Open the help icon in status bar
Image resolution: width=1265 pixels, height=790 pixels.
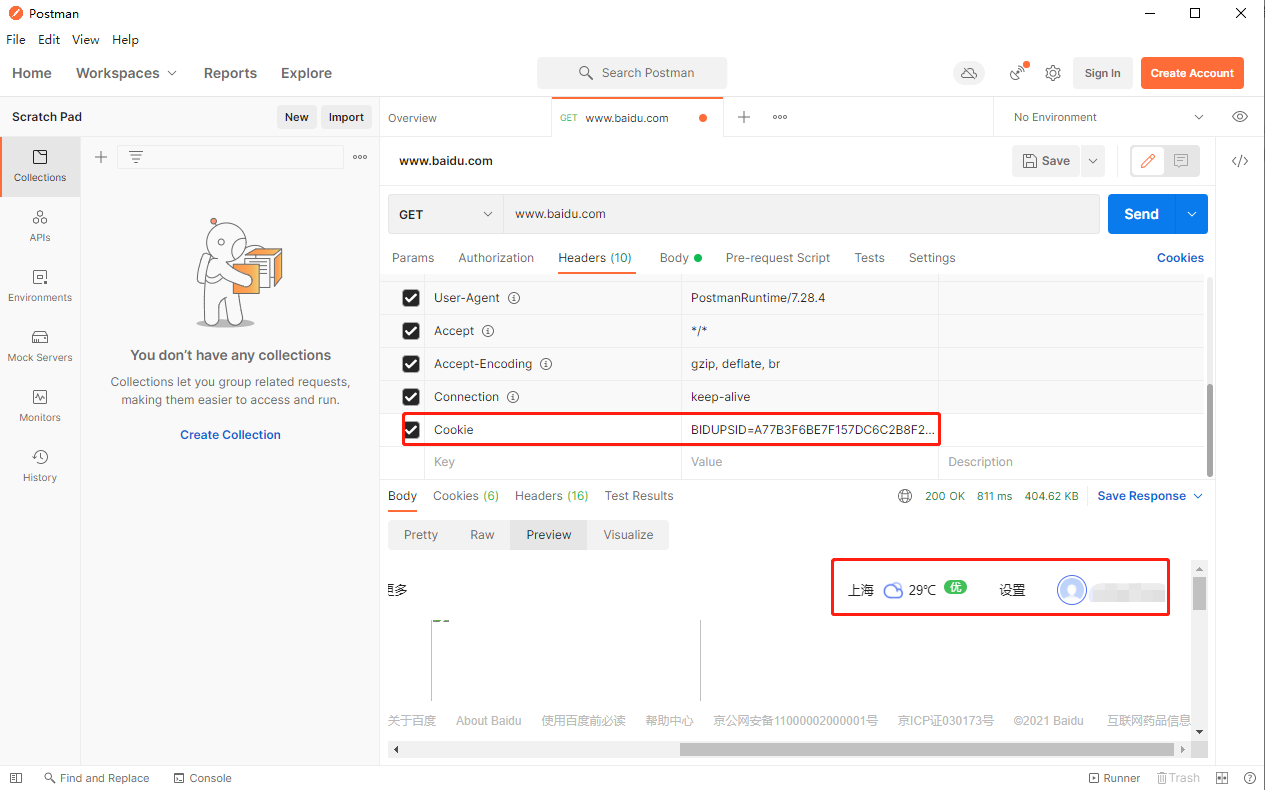coord(1249,778)
